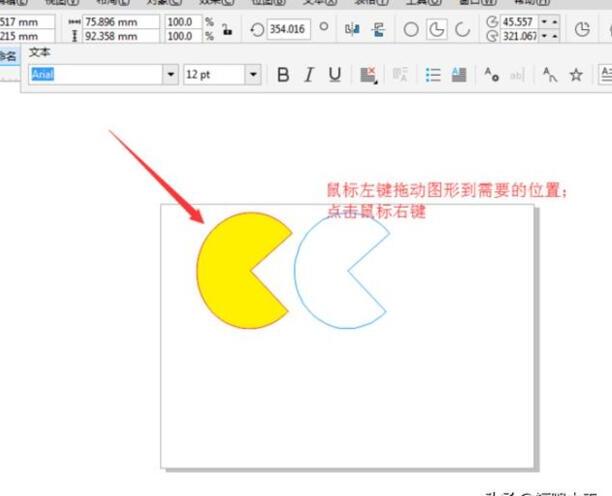Click the y position field ending 215 mm
This screenshot has width=612, height=496.
[27, 36]
